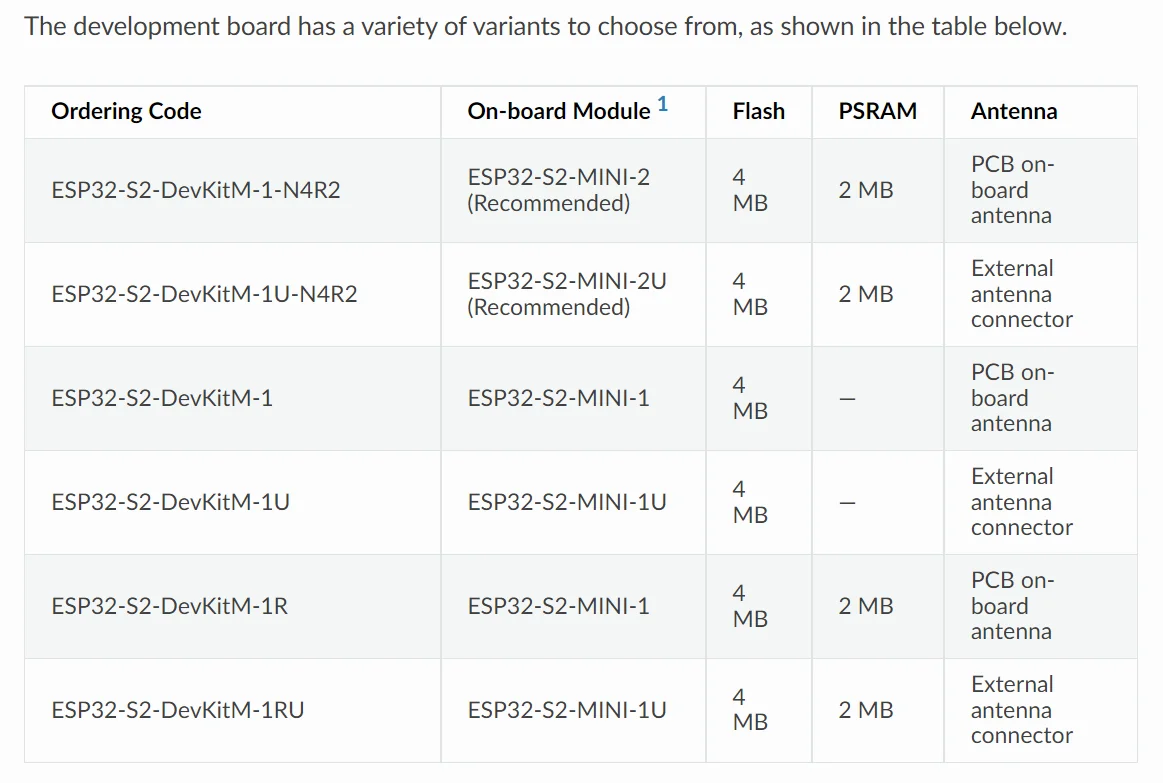Screen dimensions: 1163x783
Task: Click the antenna cell in the first data row
Action: (1011, 190)
